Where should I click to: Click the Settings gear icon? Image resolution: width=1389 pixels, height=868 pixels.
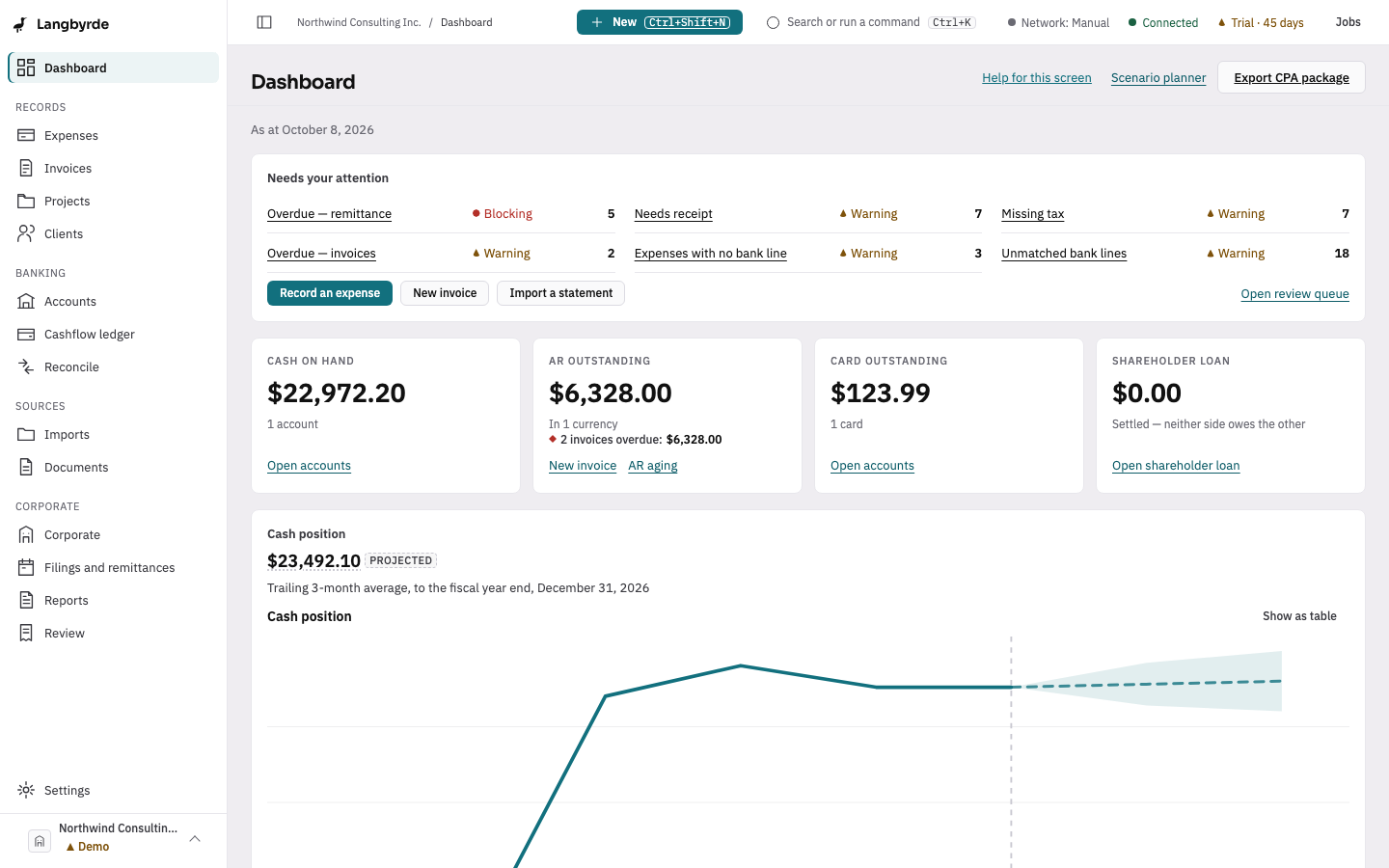(26, 790)
